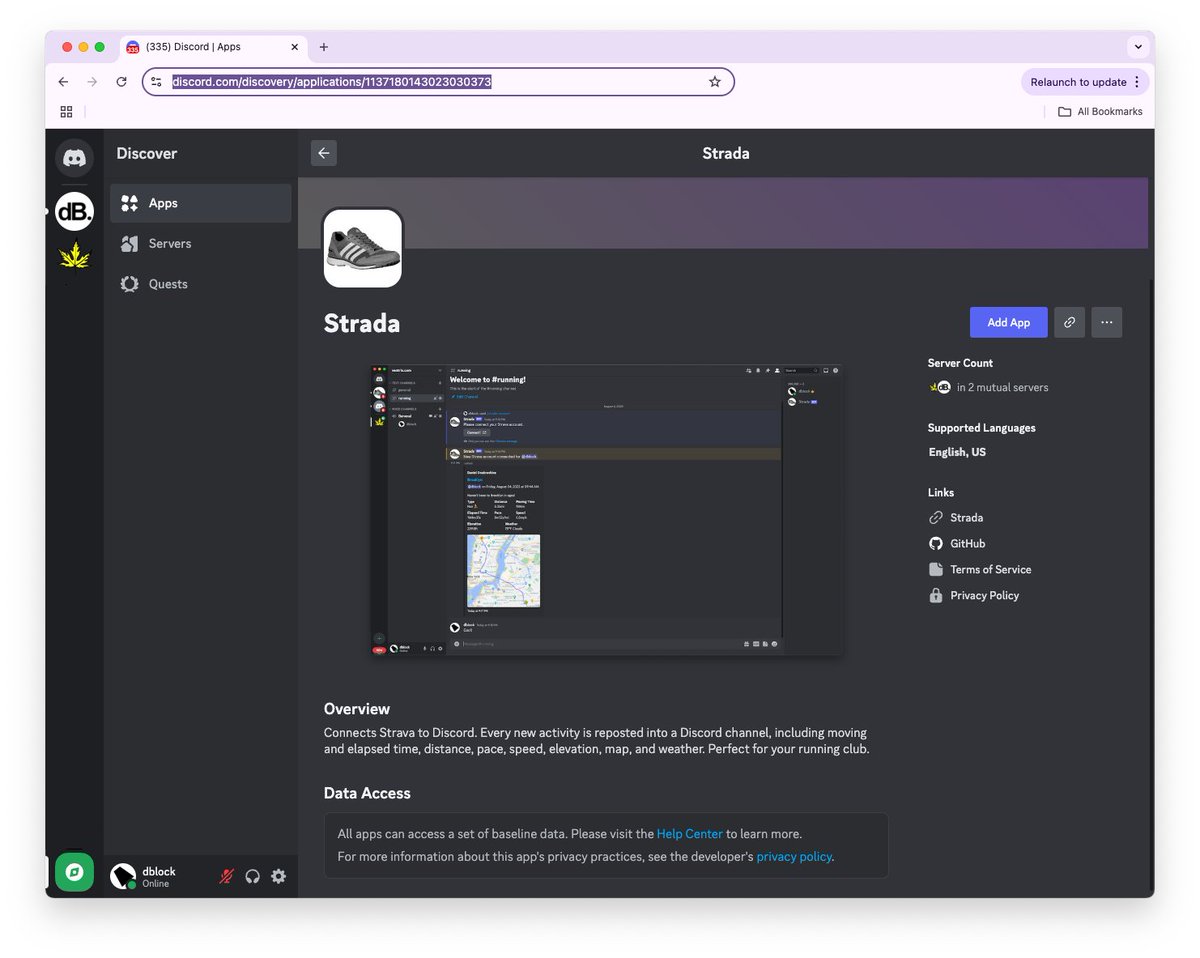Open the Strada website link

click(966, 518)
